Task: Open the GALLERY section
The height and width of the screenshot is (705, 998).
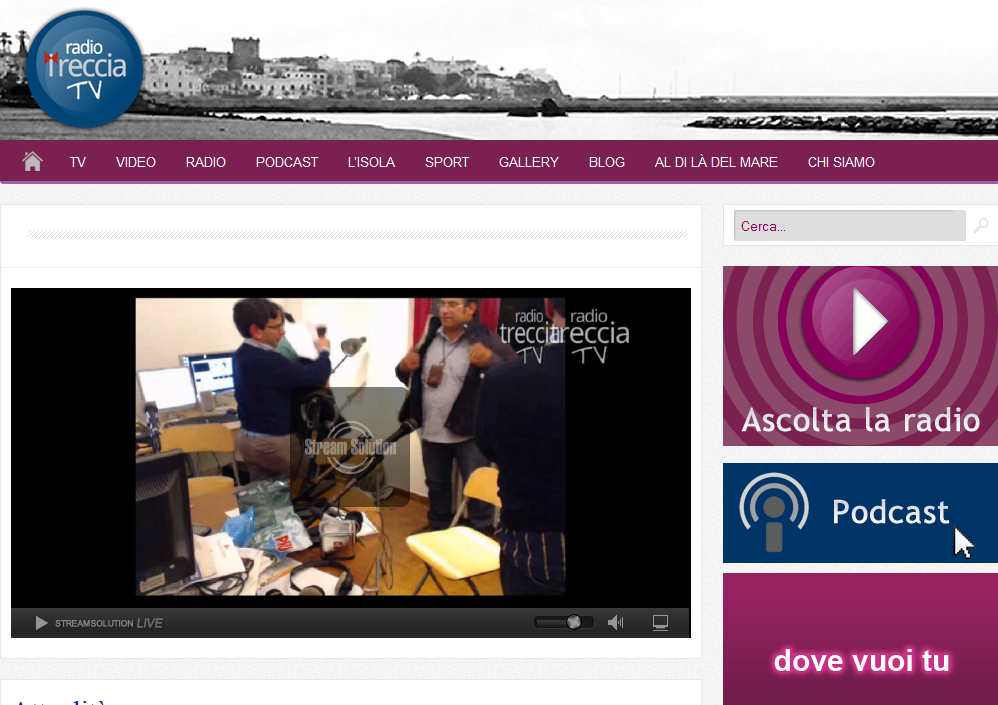Action: coord(529,162)
